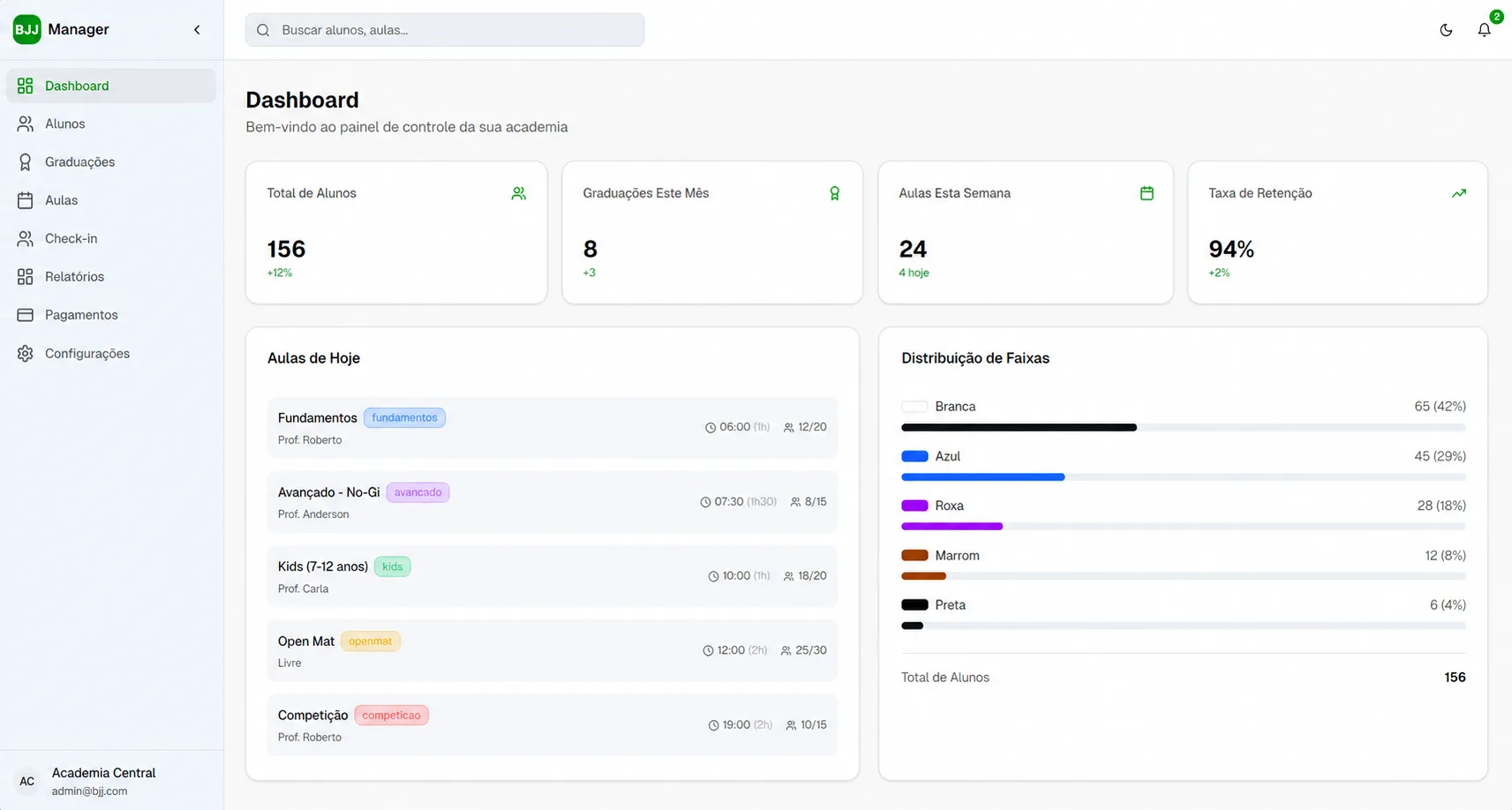Click the admin@bjj.com email text

[89, 791]
